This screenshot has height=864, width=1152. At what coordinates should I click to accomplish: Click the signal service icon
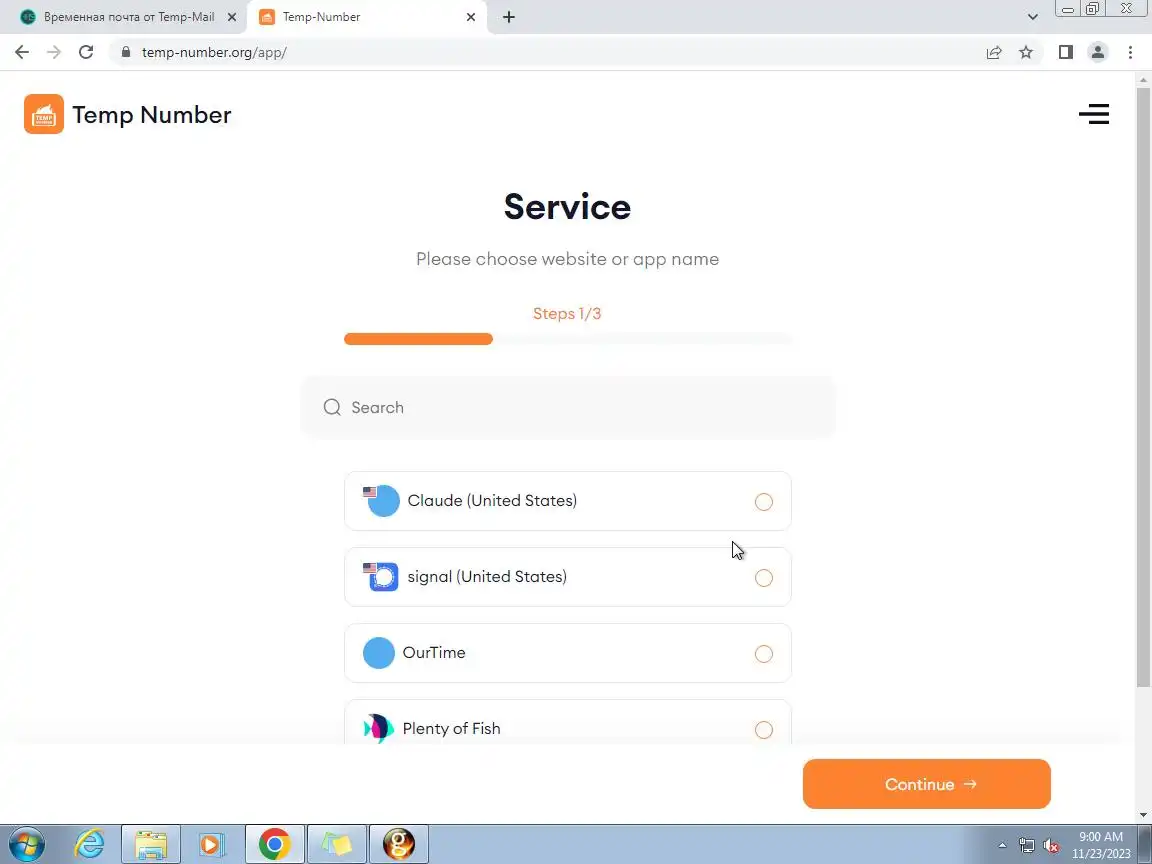[381, 577]
